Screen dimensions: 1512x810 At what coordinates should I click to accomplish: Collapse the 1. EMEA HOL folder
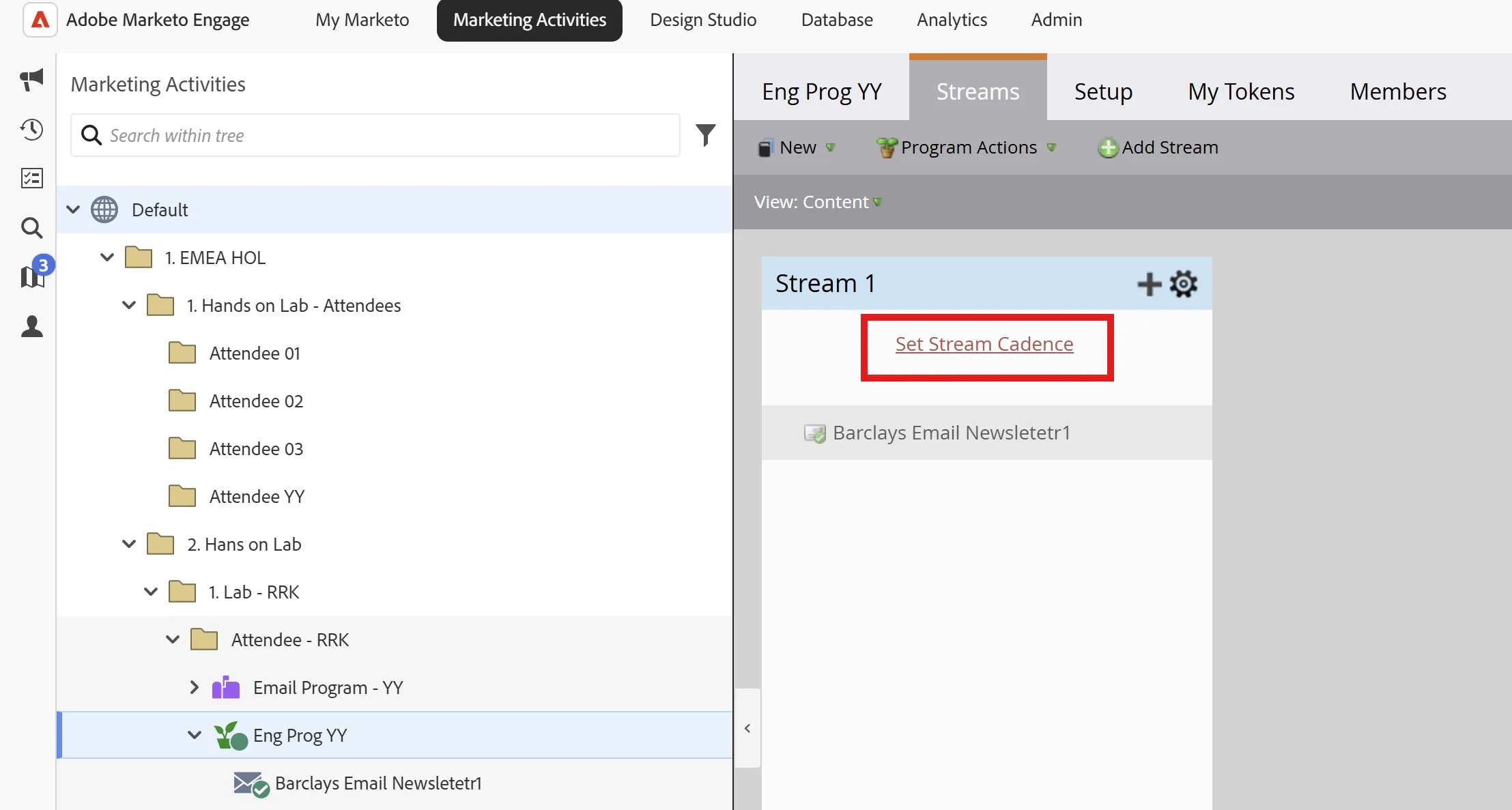tap(107, 257)
